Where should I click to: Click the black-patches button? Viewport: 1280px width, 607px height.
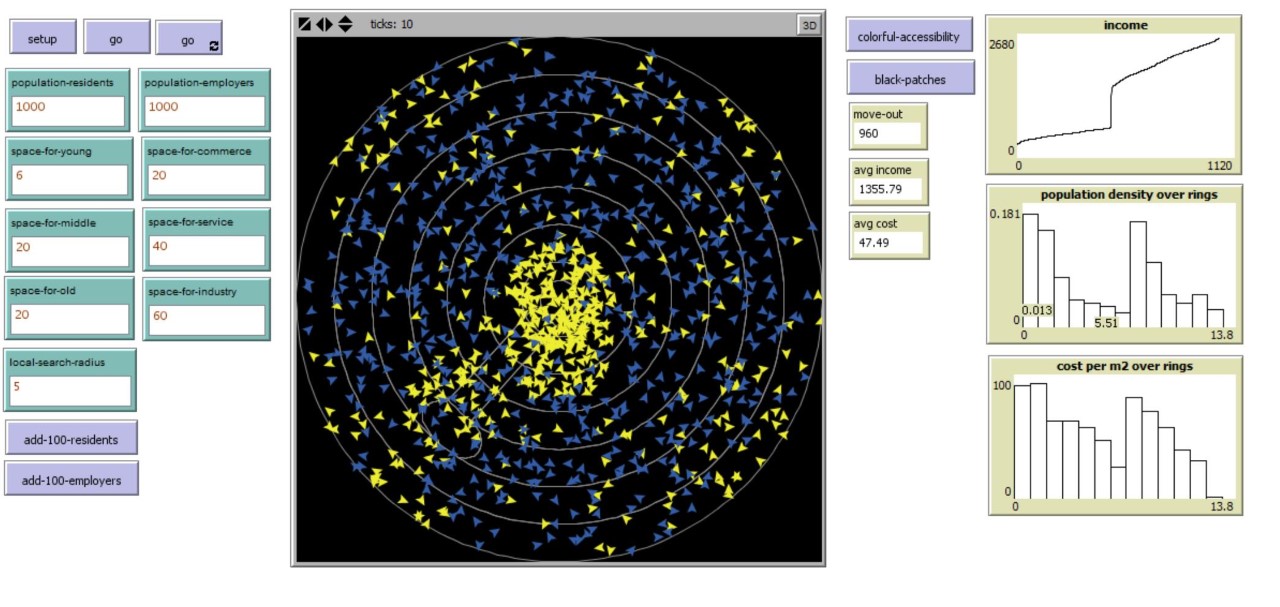pos(909,78)
